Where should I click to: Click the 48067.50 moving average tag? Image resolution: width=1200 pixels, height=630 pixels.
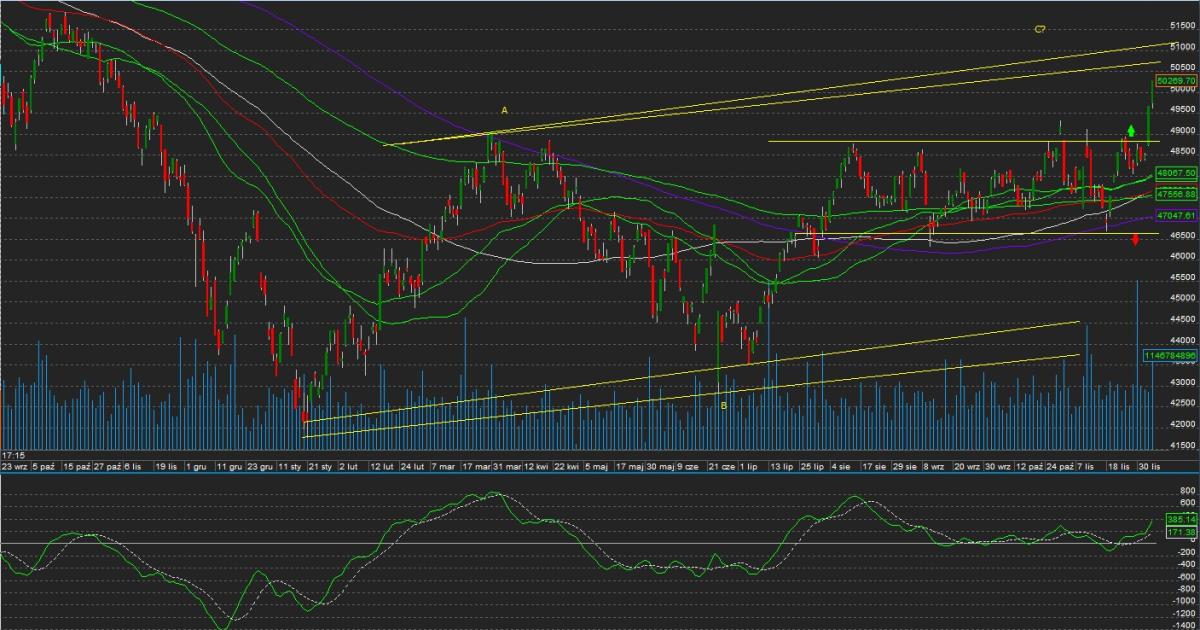(x=1176, y=173)
